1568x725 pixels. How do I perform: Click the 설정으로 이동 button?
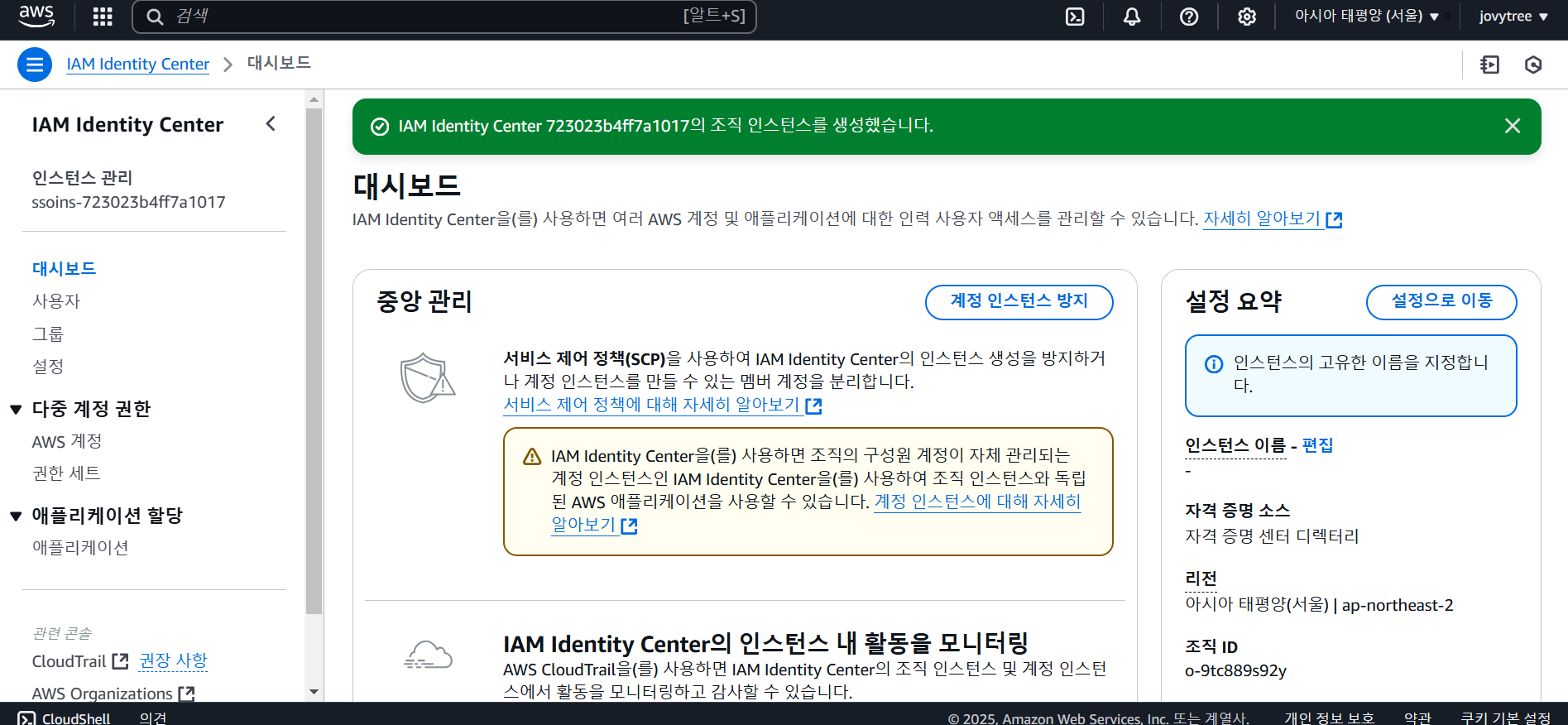(x=1441, y=301)
